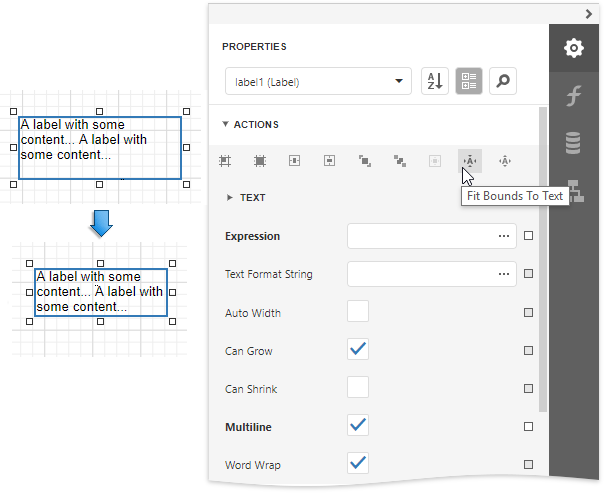Click the Send To Back action icon

(400, 160)
